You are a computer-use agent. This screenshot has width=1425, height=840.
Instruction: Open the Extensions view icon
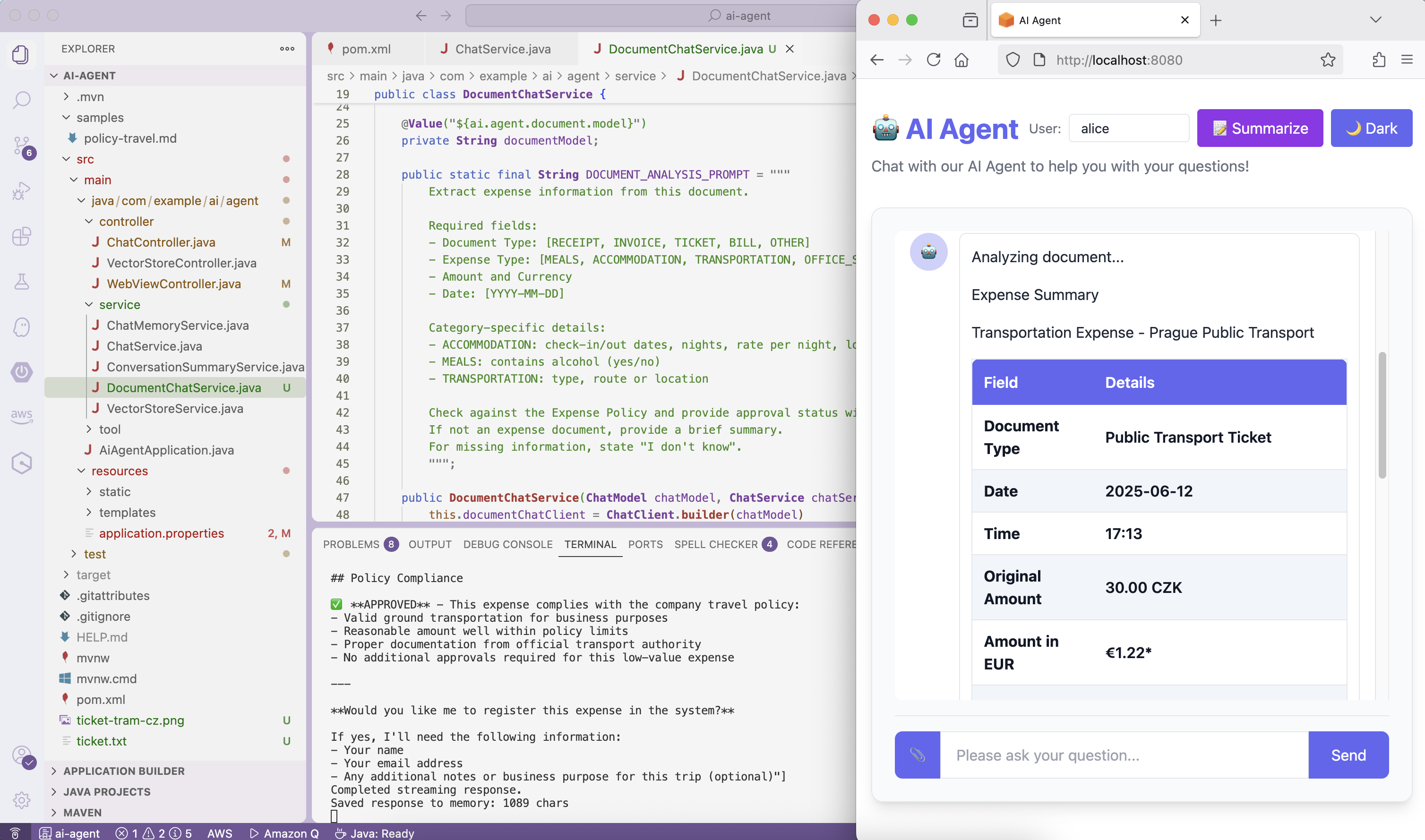click(x=22, y=236)
